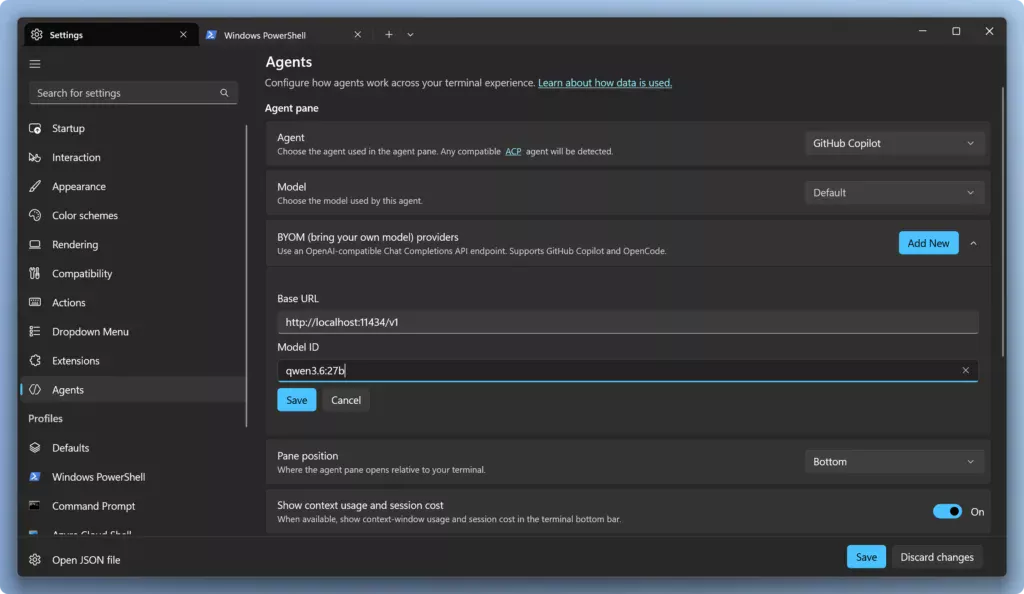The image size is (1024, 594).
Task: Click the search magnifier icon
Action: point(224,93)
